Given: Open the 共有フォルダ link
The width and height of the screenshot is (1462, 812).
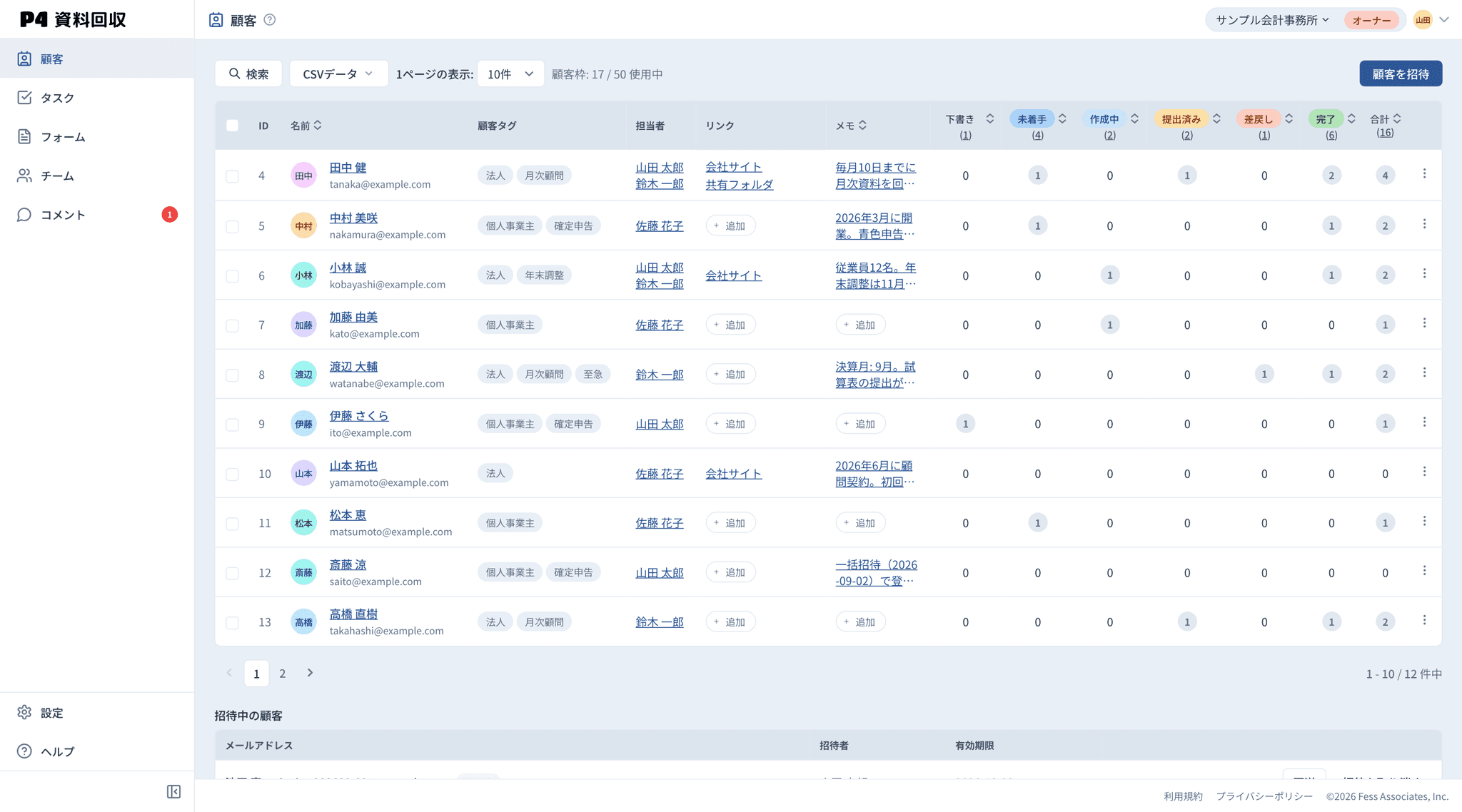Looking at the screenshot, I should point(740,184).
